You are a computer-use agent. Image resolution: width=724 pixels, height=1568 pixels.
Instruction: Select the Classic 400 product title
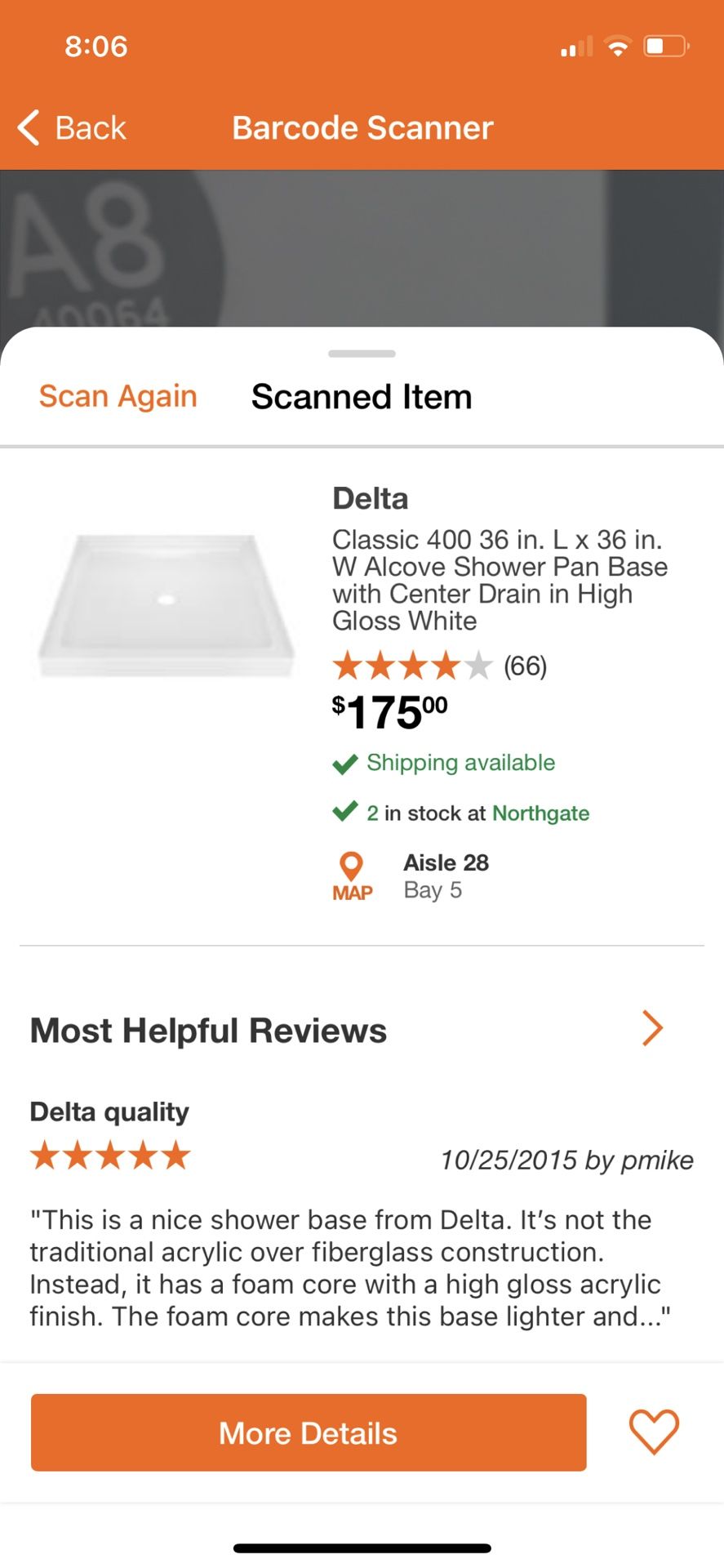(499, 580)
